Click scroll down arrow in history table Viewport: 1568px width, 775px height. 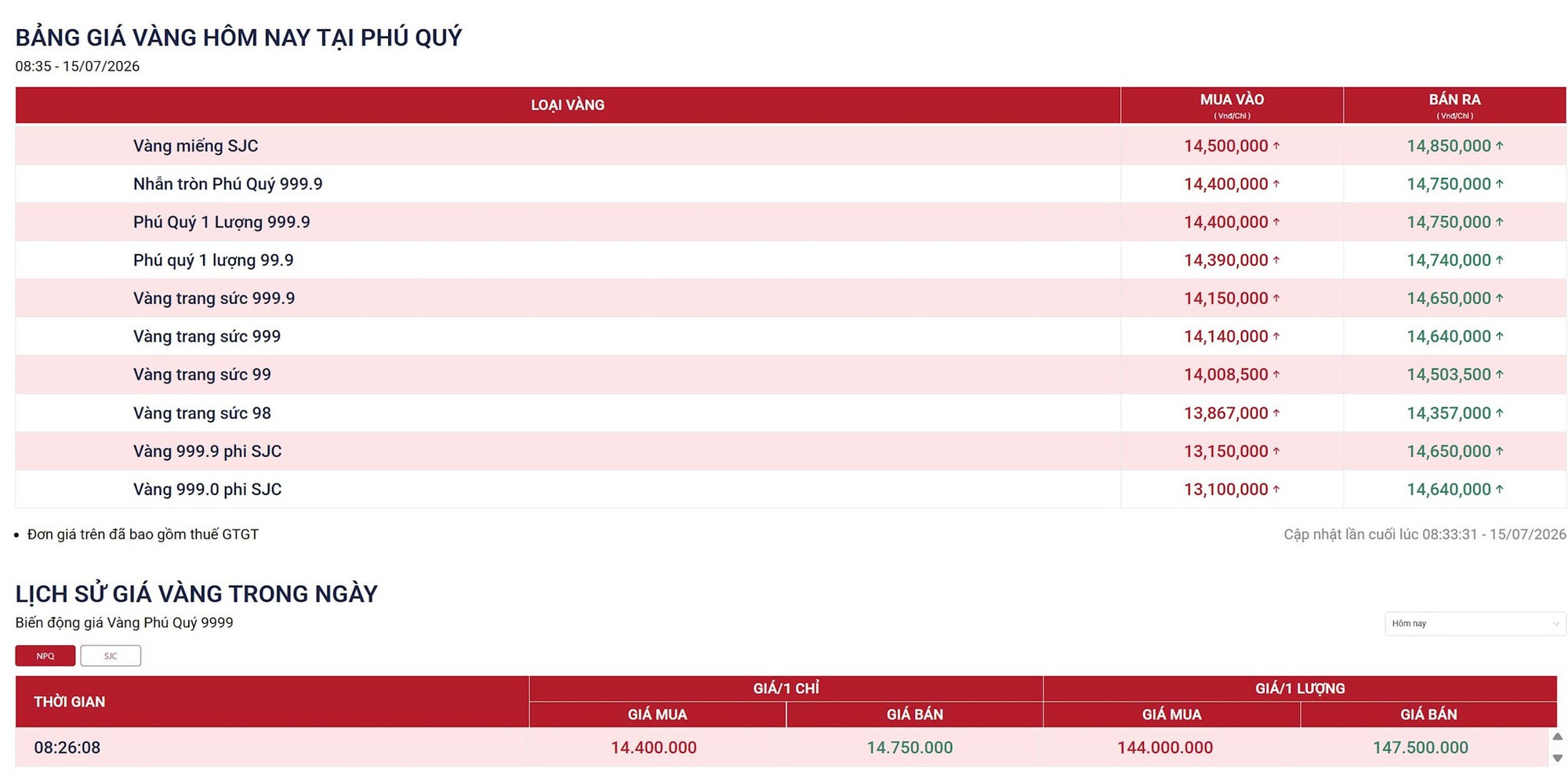tap(1558, 758)
